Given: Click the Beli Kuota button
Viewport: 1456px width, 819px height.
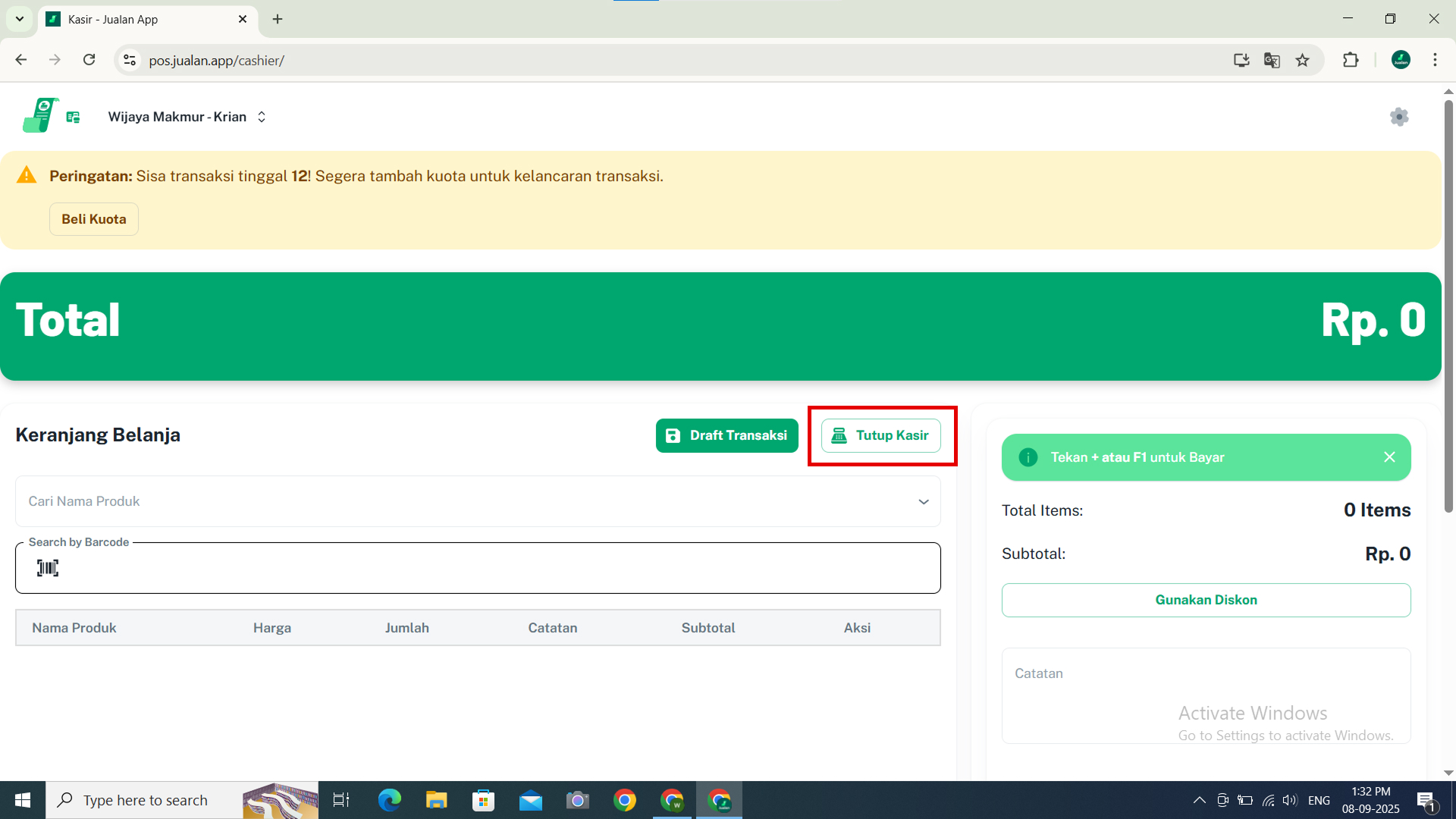Looking at the screenshot, I should pyautogui.click(x=94, y=219).
